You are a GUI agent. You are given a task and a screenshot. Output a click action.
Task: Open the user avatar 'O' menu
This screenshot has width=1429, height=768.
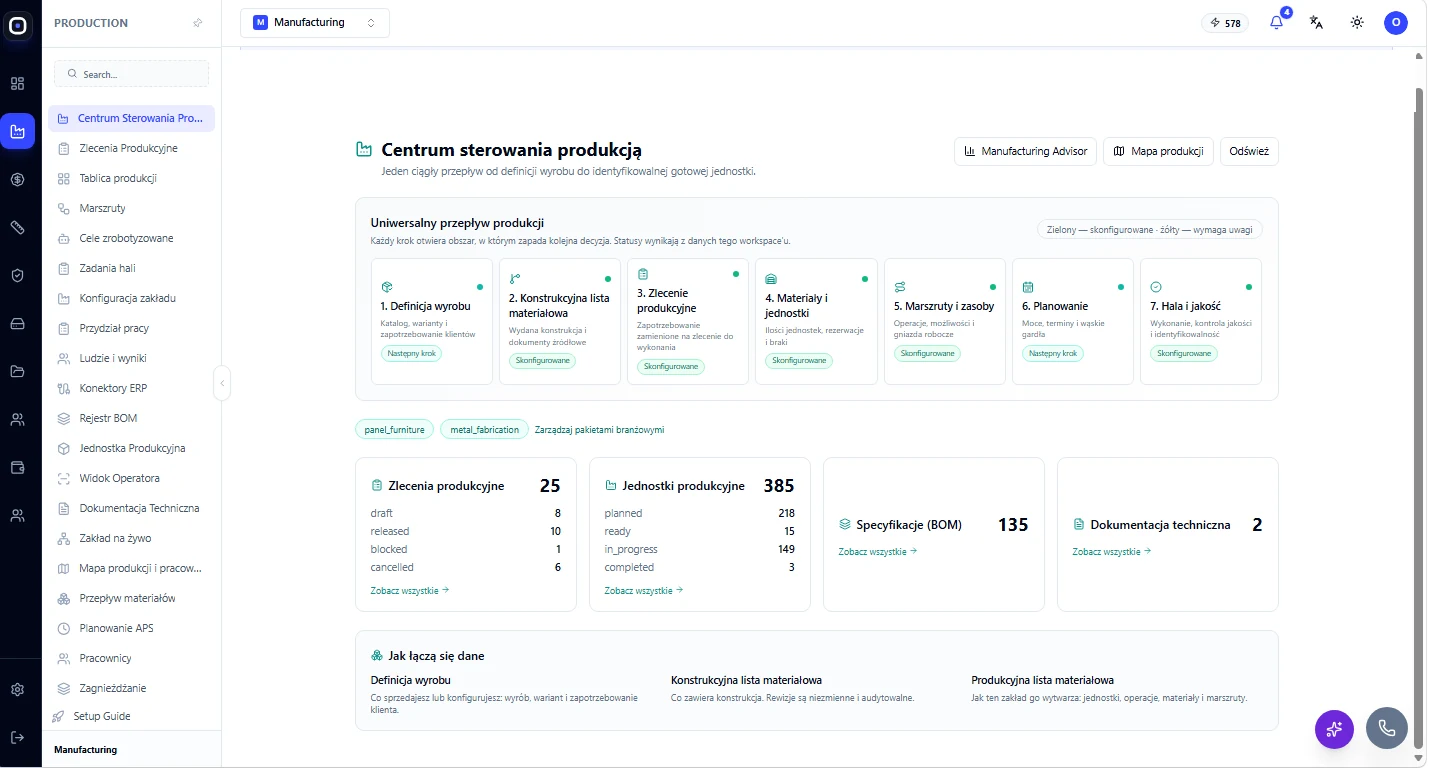coord(1396,22)
